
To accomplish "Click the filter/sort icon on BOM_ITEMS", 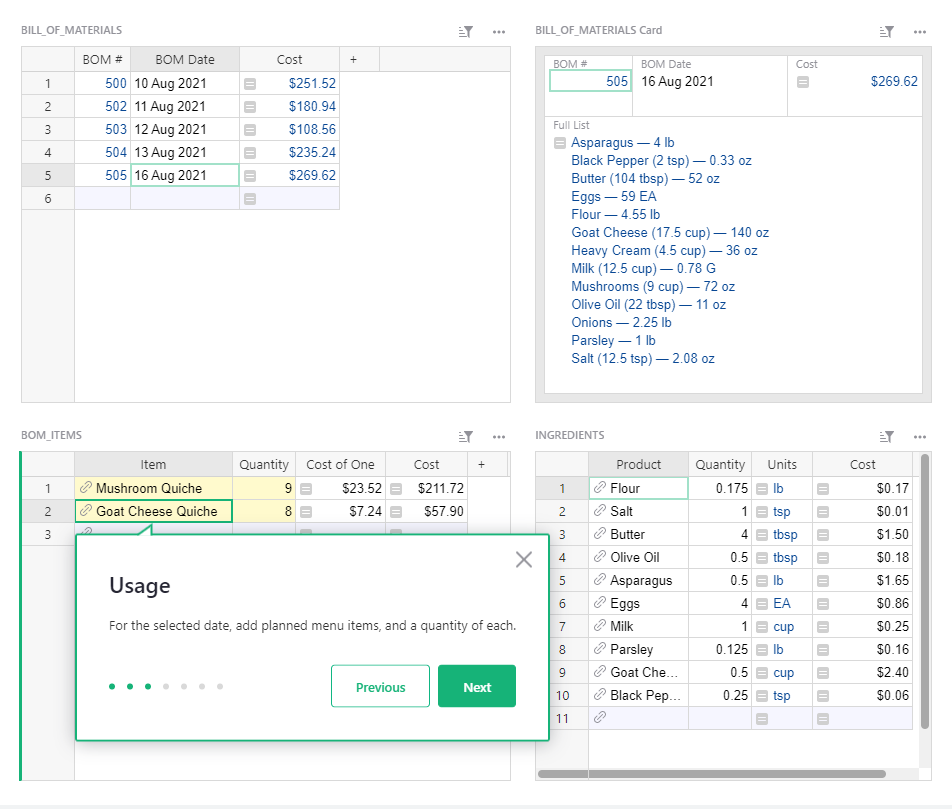I will point(464,436).
